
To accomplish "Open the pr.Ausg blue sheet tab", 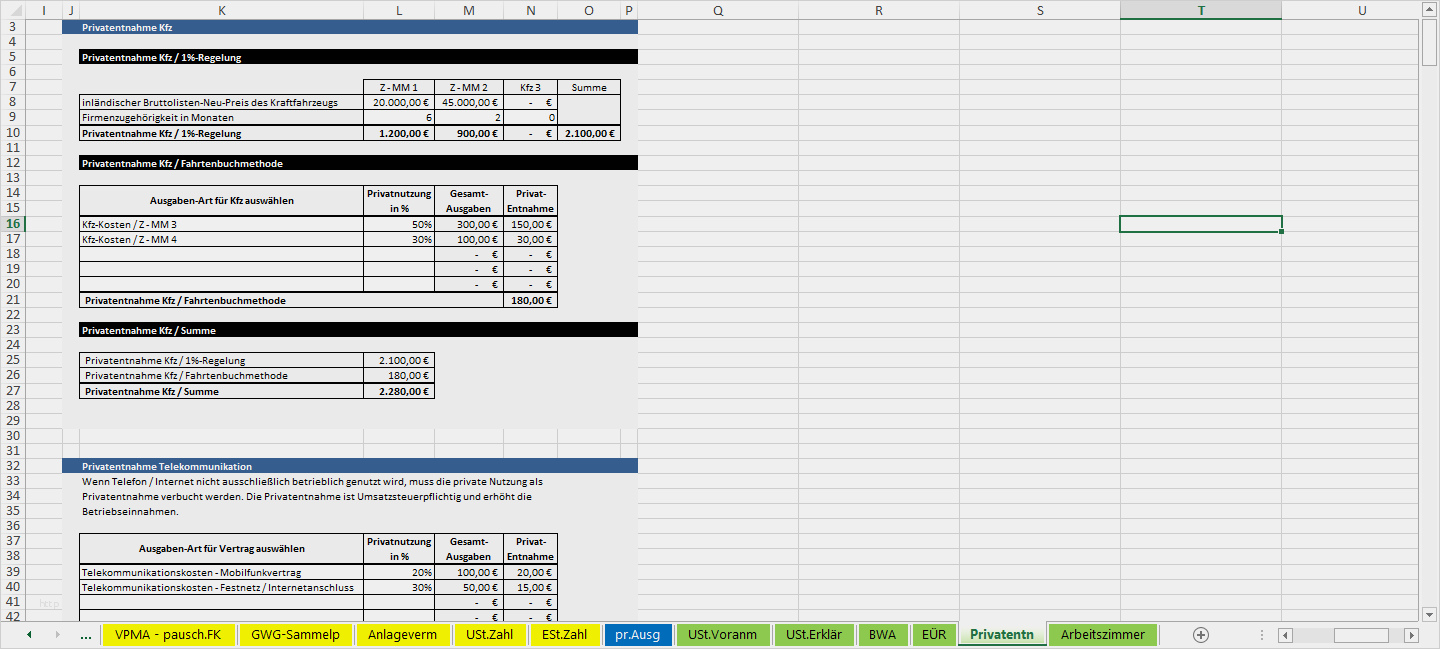I will point(637,635).
